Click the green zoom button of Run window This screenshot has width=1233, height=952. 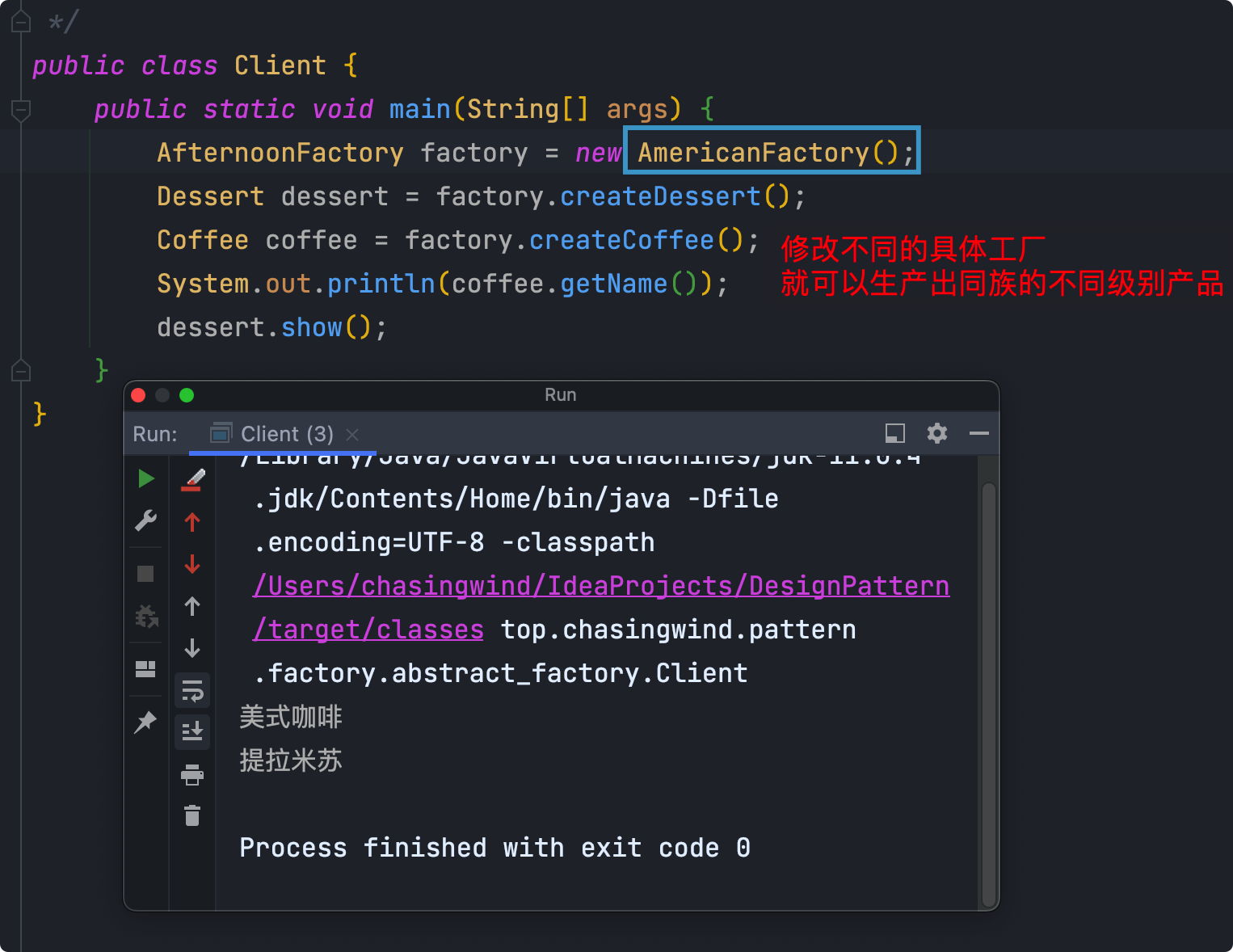[x=187, y=395]
